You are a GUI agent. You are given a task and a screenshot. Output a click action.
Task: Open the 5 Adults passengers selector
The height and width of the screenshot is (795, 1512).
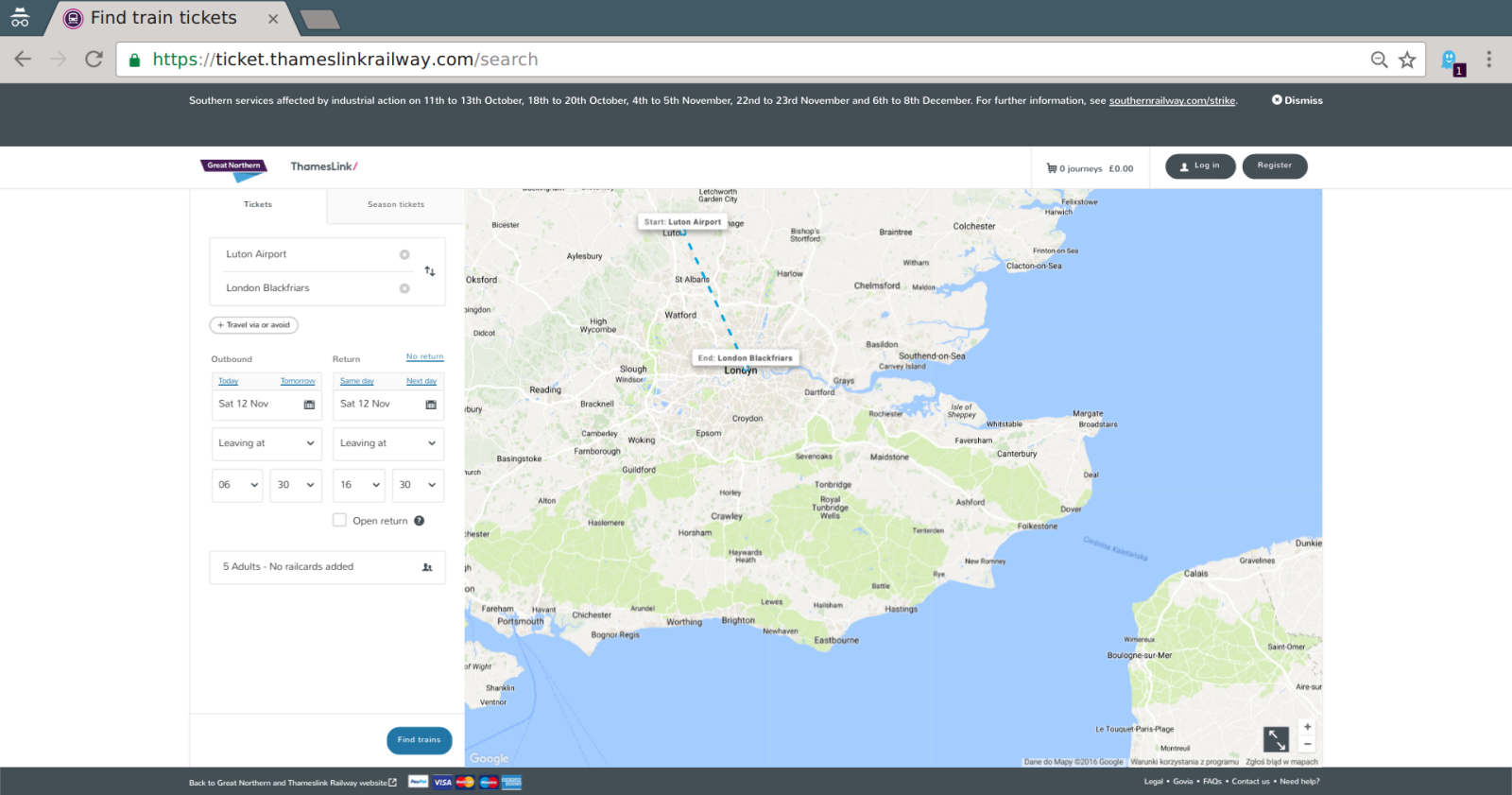pyautogui.click(x=327, y=567)
